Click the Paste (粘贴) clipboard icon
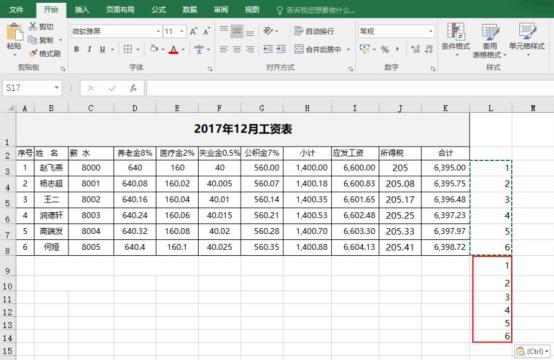 tap(14, 33)
